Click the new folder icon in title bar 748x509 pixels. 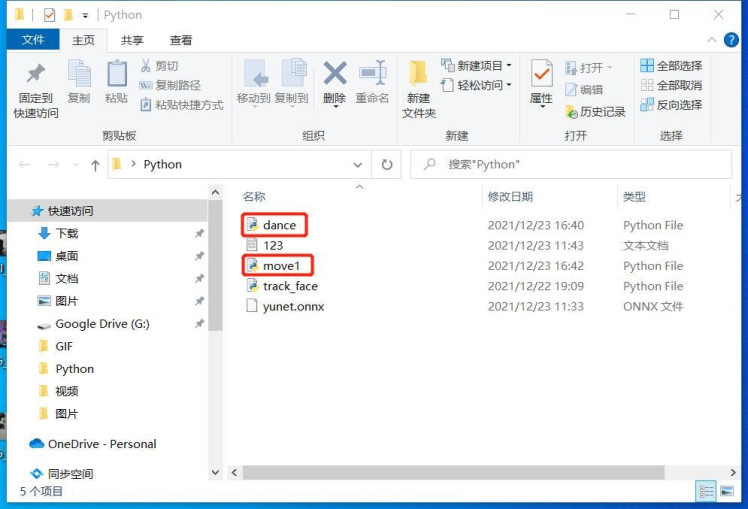pos(68,15)
